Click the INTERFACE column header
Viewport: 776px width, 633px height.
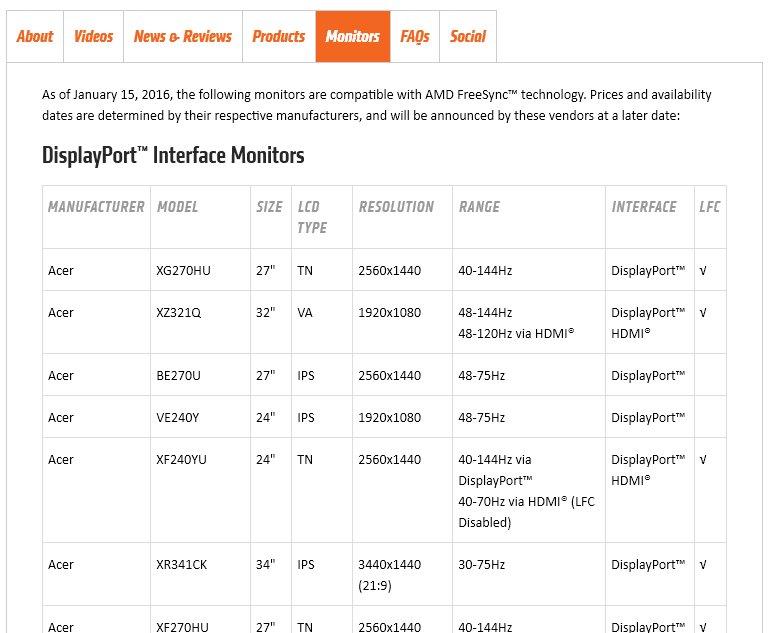[x=644, y=207]
